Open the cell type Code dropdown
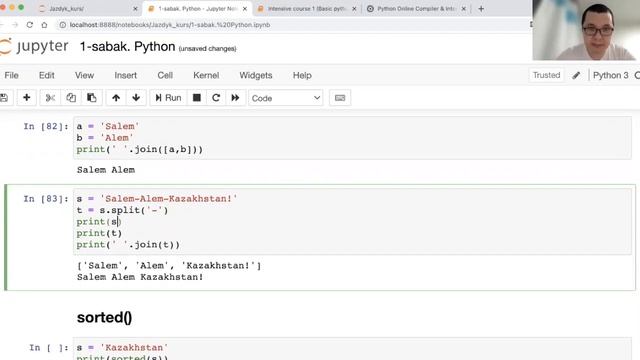This screenshot has width=640, height=360. click(286, 98)
